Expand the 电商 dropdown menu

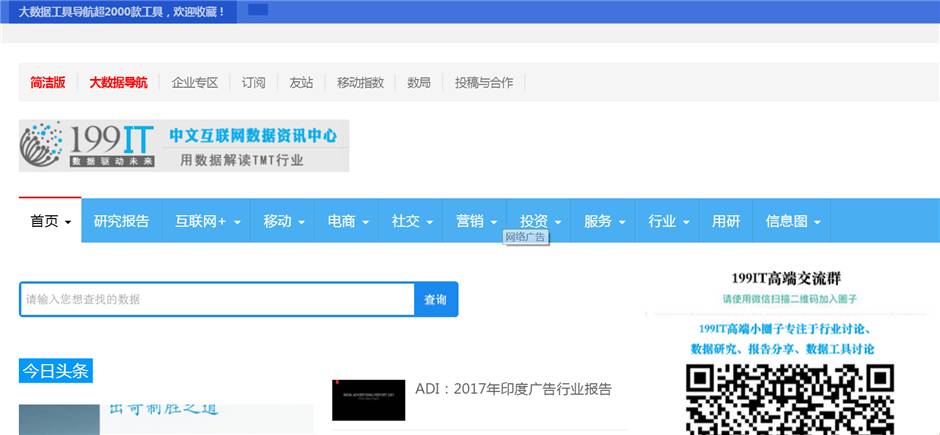(348, 221)
